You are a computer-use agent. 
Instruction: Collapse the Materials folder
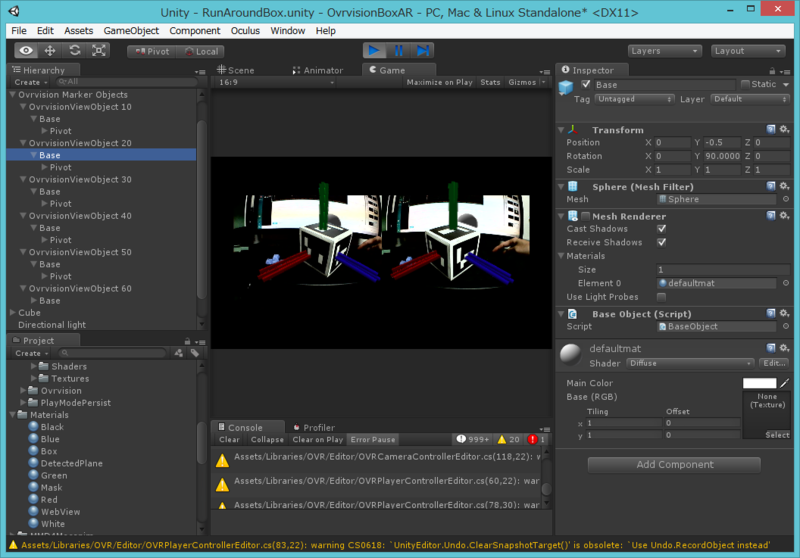pyautogui.click(x=13, y=415)
